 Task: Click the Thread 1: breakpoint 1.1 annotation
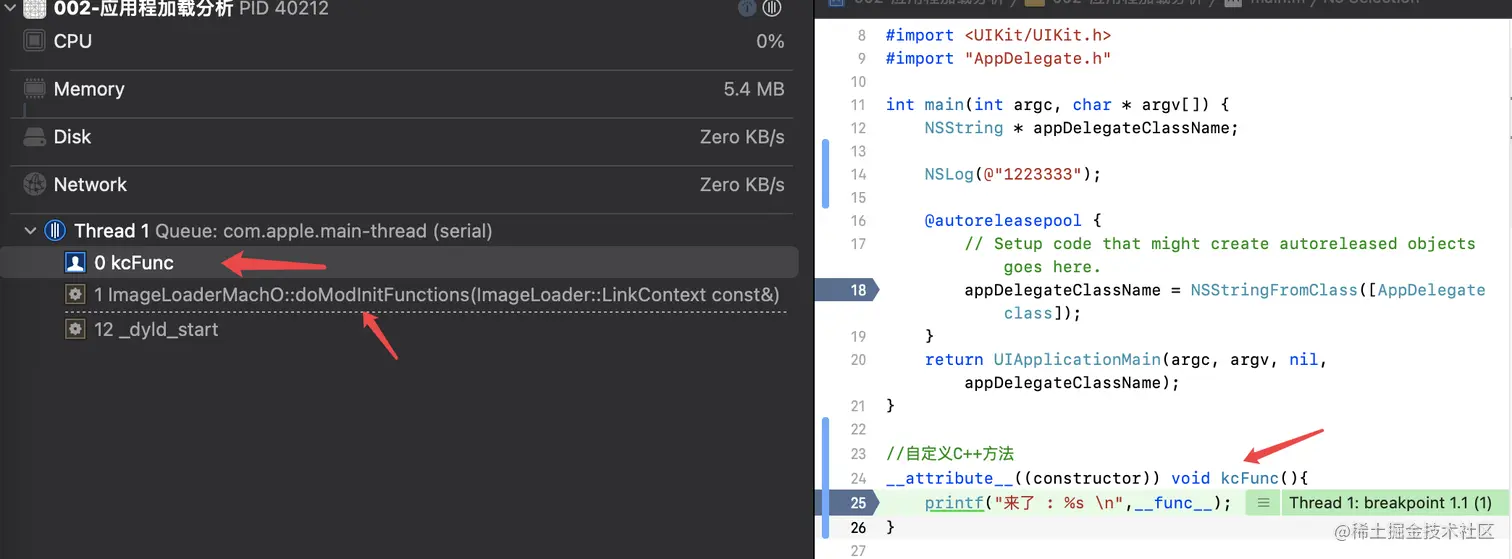pyautogui.click(x=1390, y=503)
